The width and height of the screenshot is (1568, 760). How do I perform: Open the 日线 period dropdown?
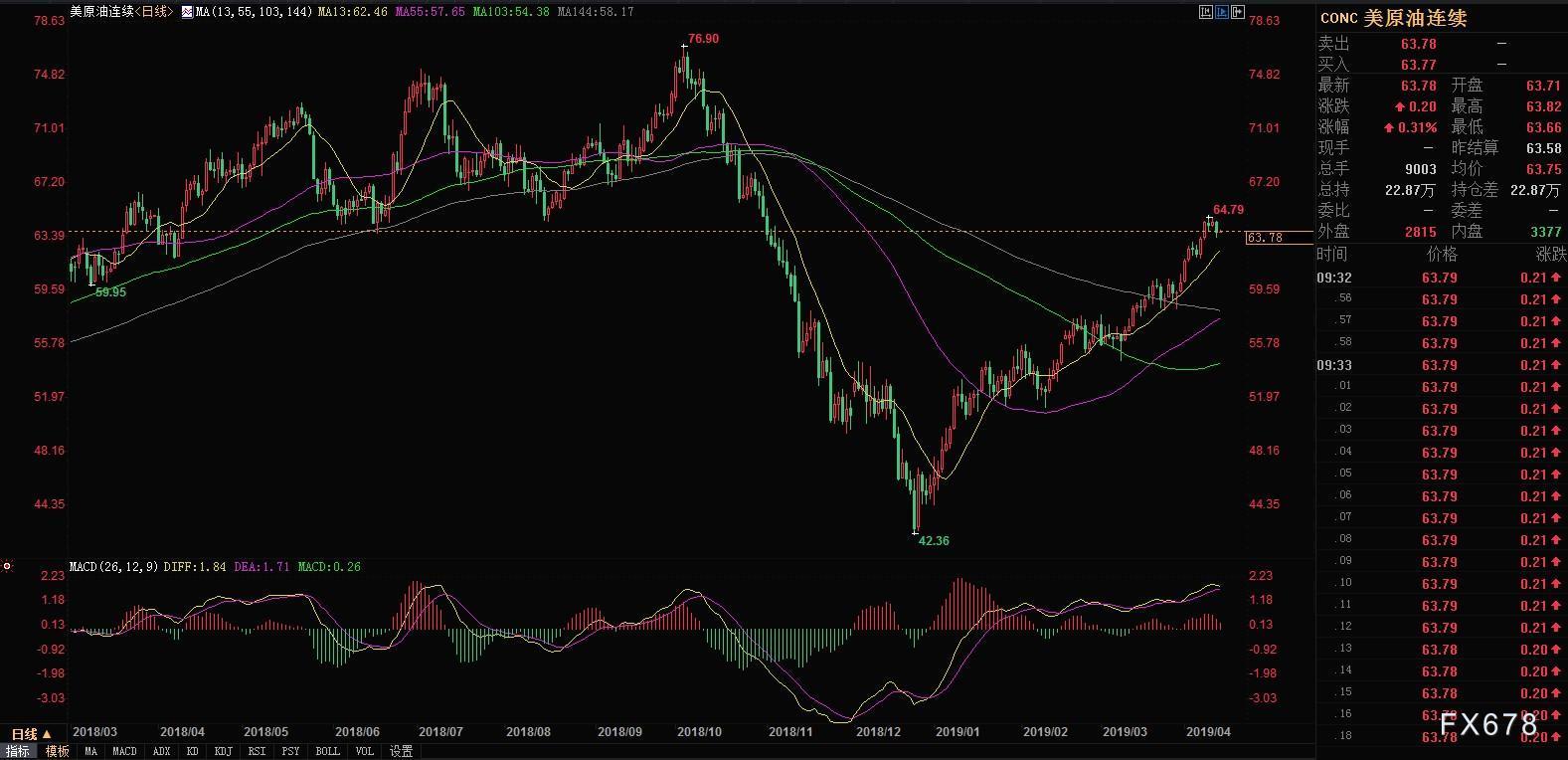click(x=30, y=735)
